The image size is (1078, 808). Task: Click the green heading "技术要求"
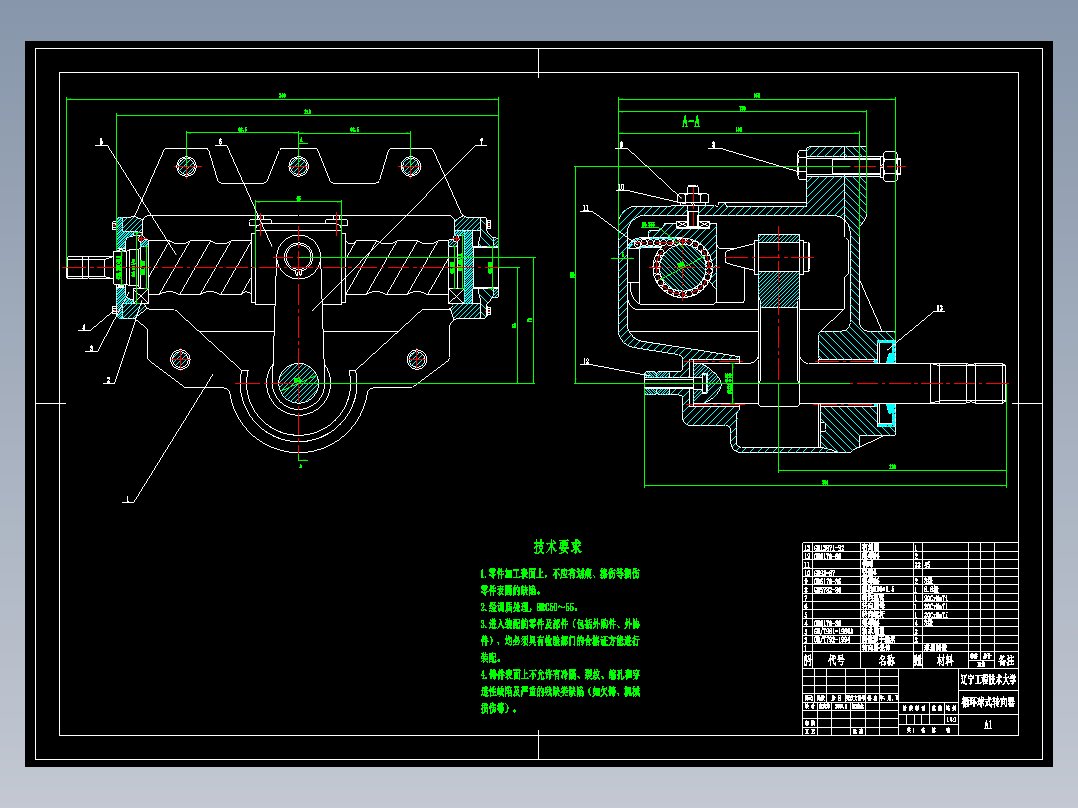[x=558, y=547]
